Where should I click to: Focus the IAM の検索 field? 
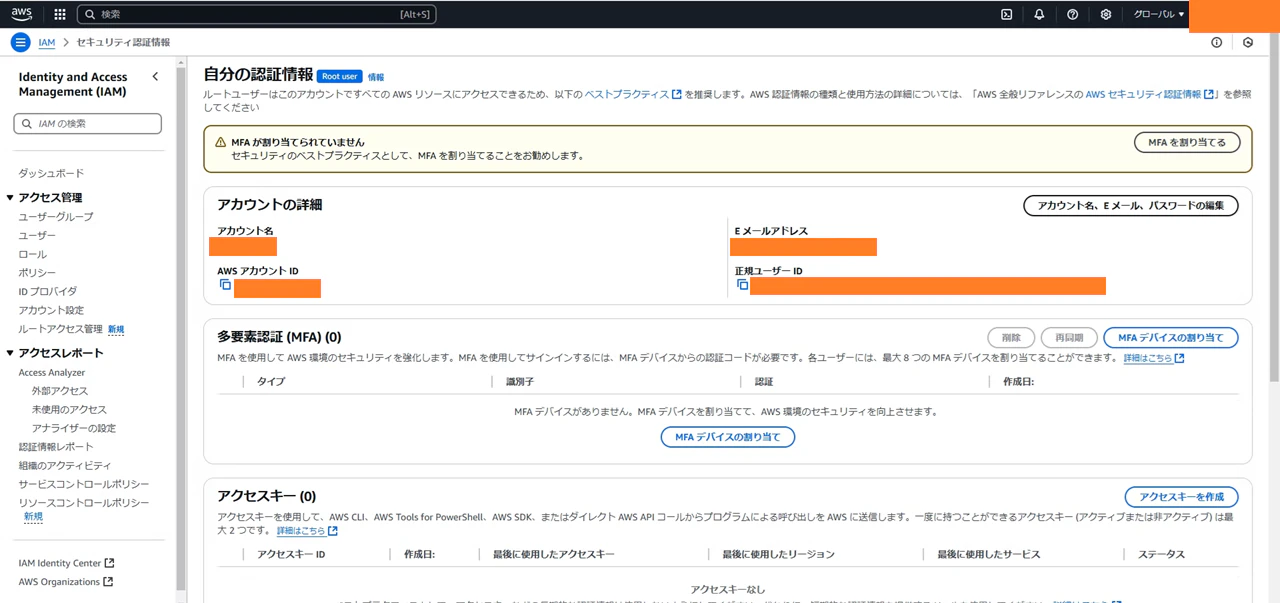88,123
